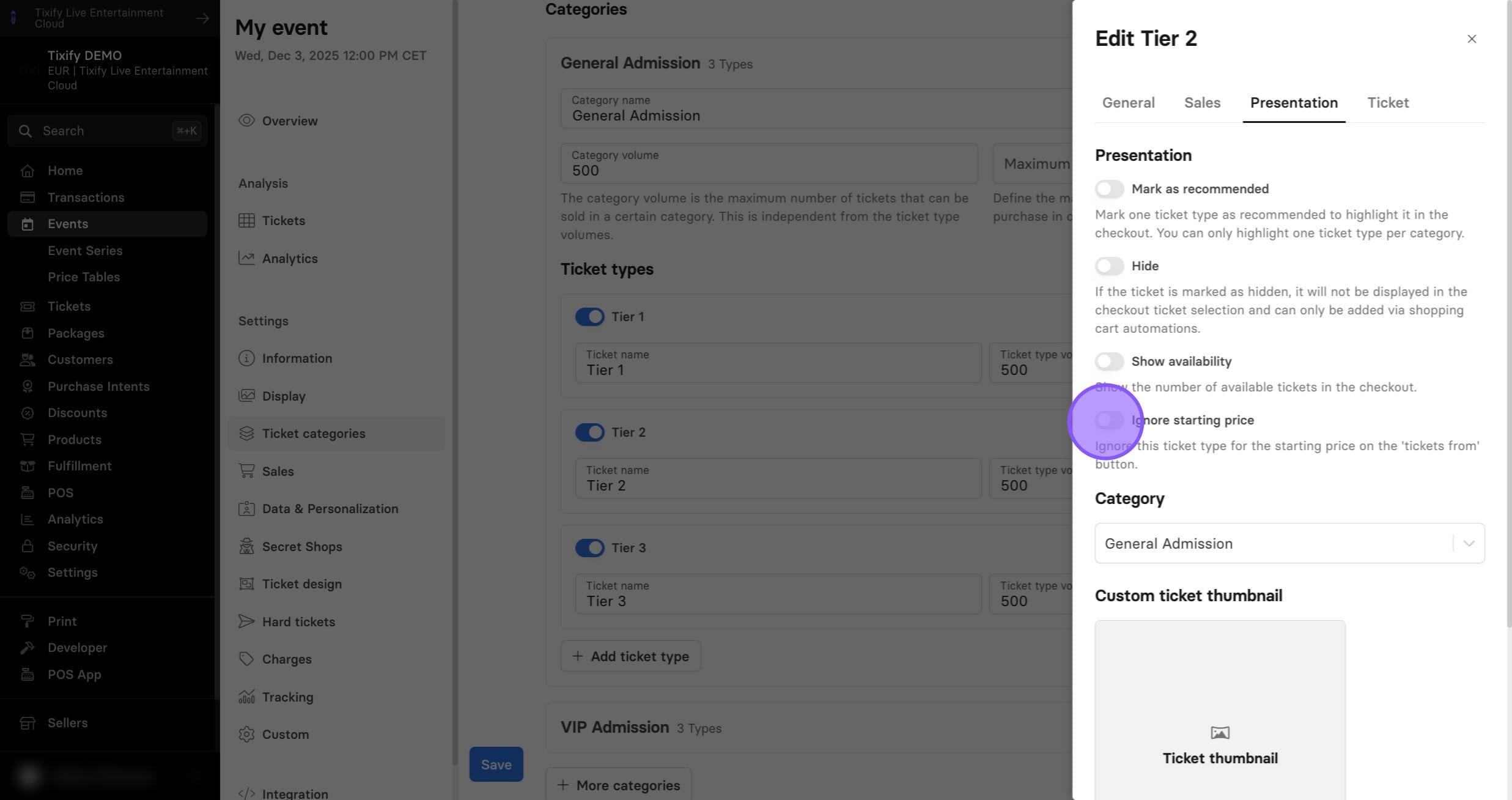Click the Overview eye icon
Viewport: 1512px width, 800px height.
pos(246,120)
